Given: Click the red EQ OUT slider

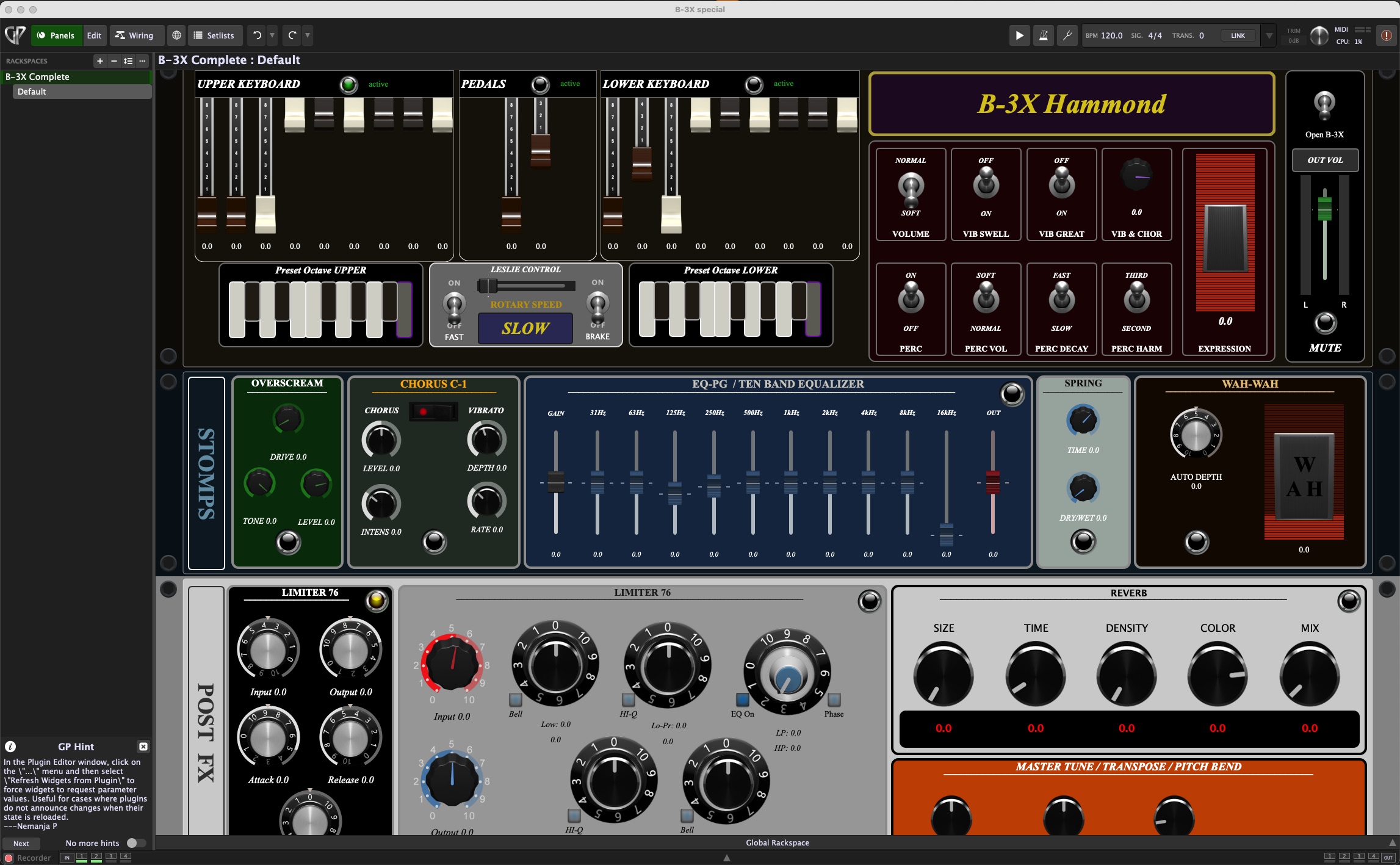Looking at the screenshot, I should (993, 482).
